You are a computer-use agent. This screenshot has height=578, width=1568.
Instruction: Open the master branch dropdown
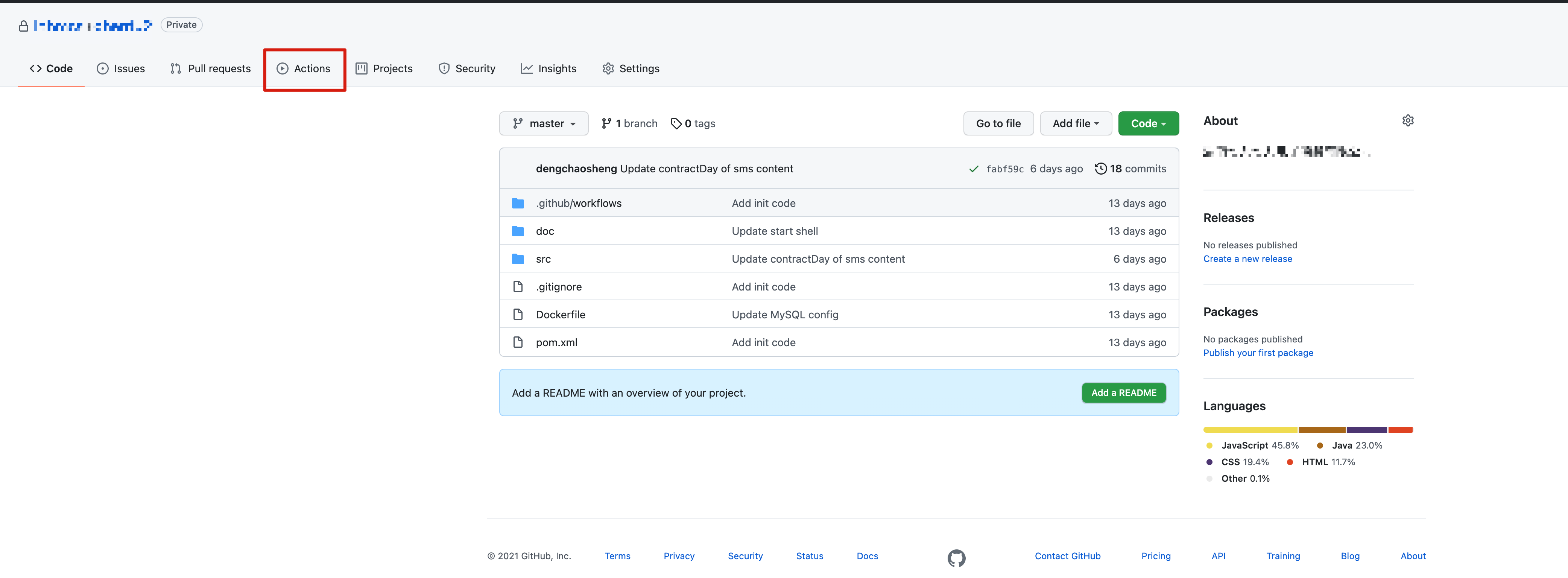click(x=544, y=124)
